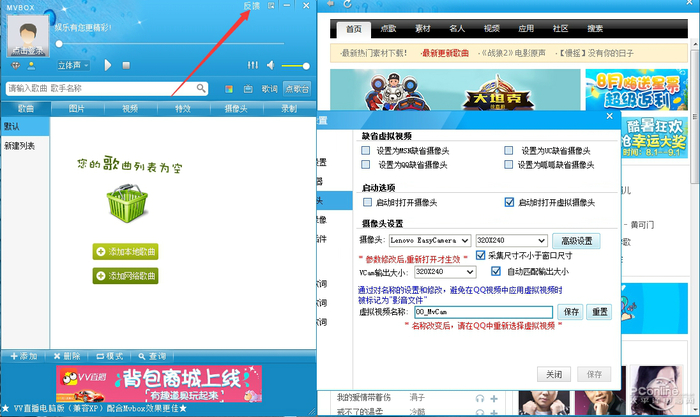Click the magnifier search icon in song box
This screenshot has width=700, height=417.
click(x=201, y=88)
